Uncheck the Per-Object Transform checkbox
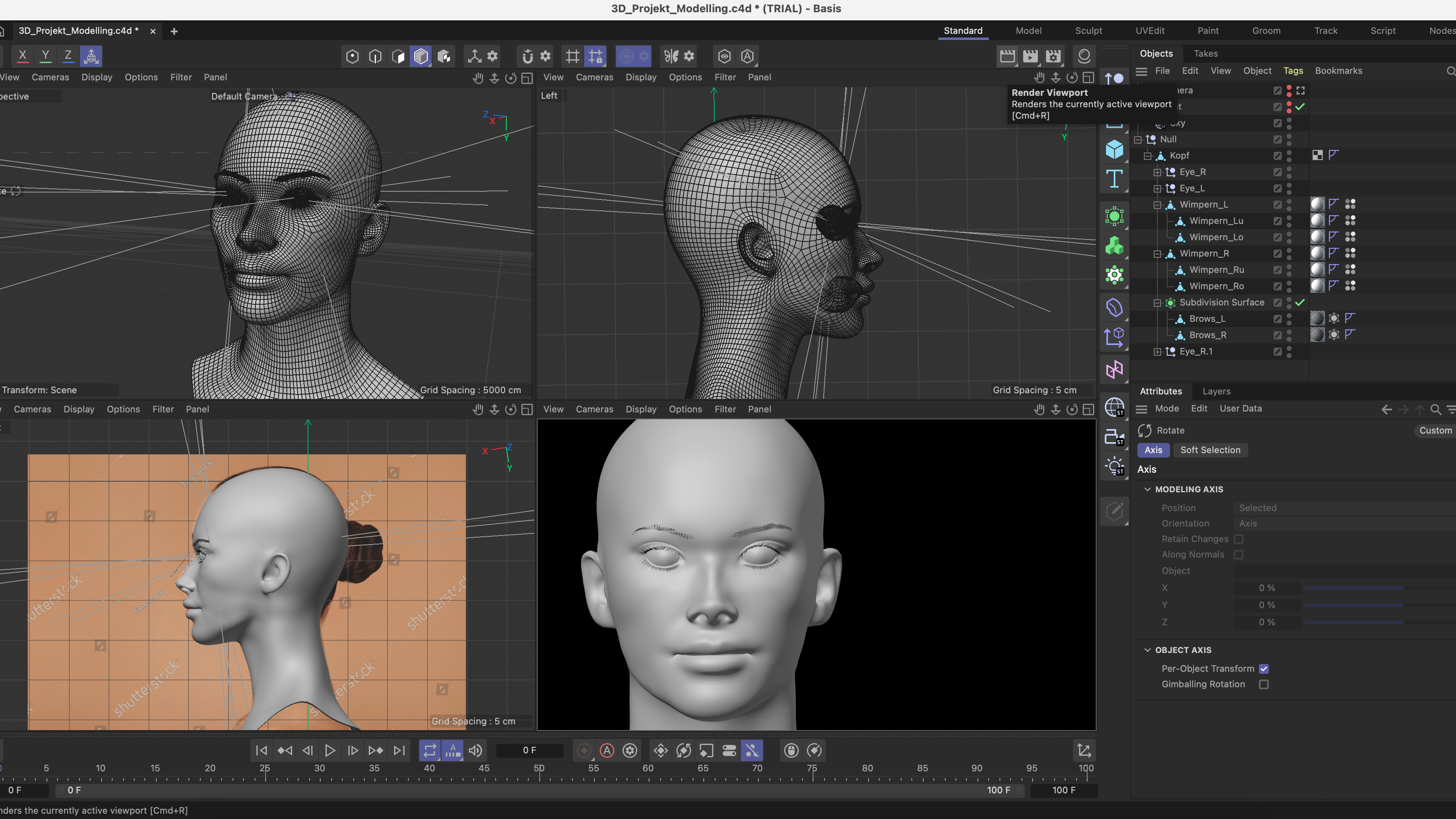This screenshot has width=1456, height=819. pos(1264,668)
